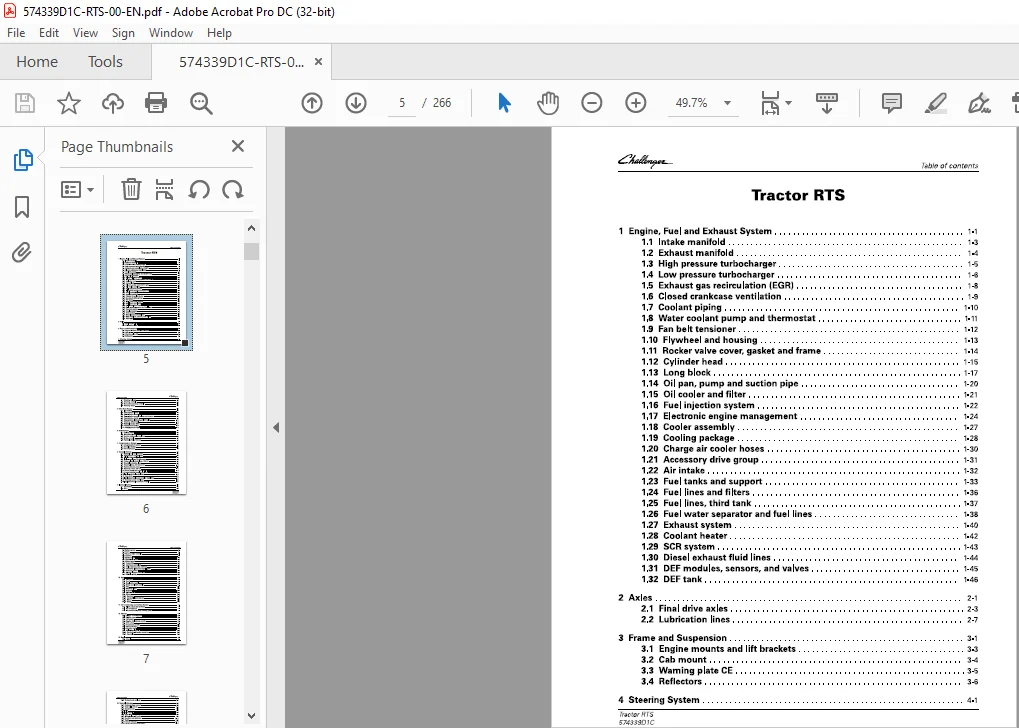The height and width of the screenshot is (728, 1019).
Task: Switch to the Tools tab
Action: click(105, 62)
